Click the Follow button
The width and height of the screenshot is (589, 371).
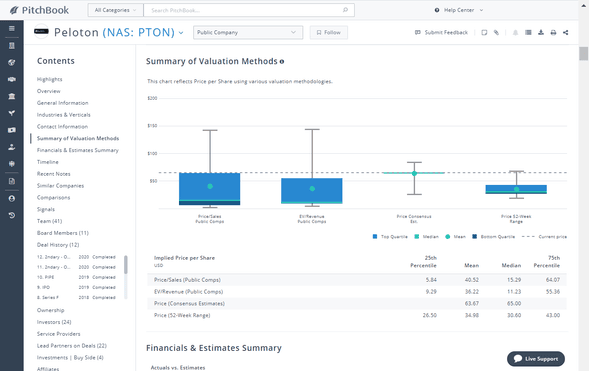pos(329,33)
